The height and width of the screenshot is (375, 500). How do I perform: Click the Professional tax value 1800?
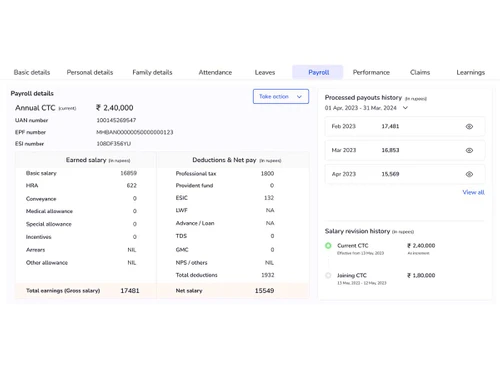(267, 173)
